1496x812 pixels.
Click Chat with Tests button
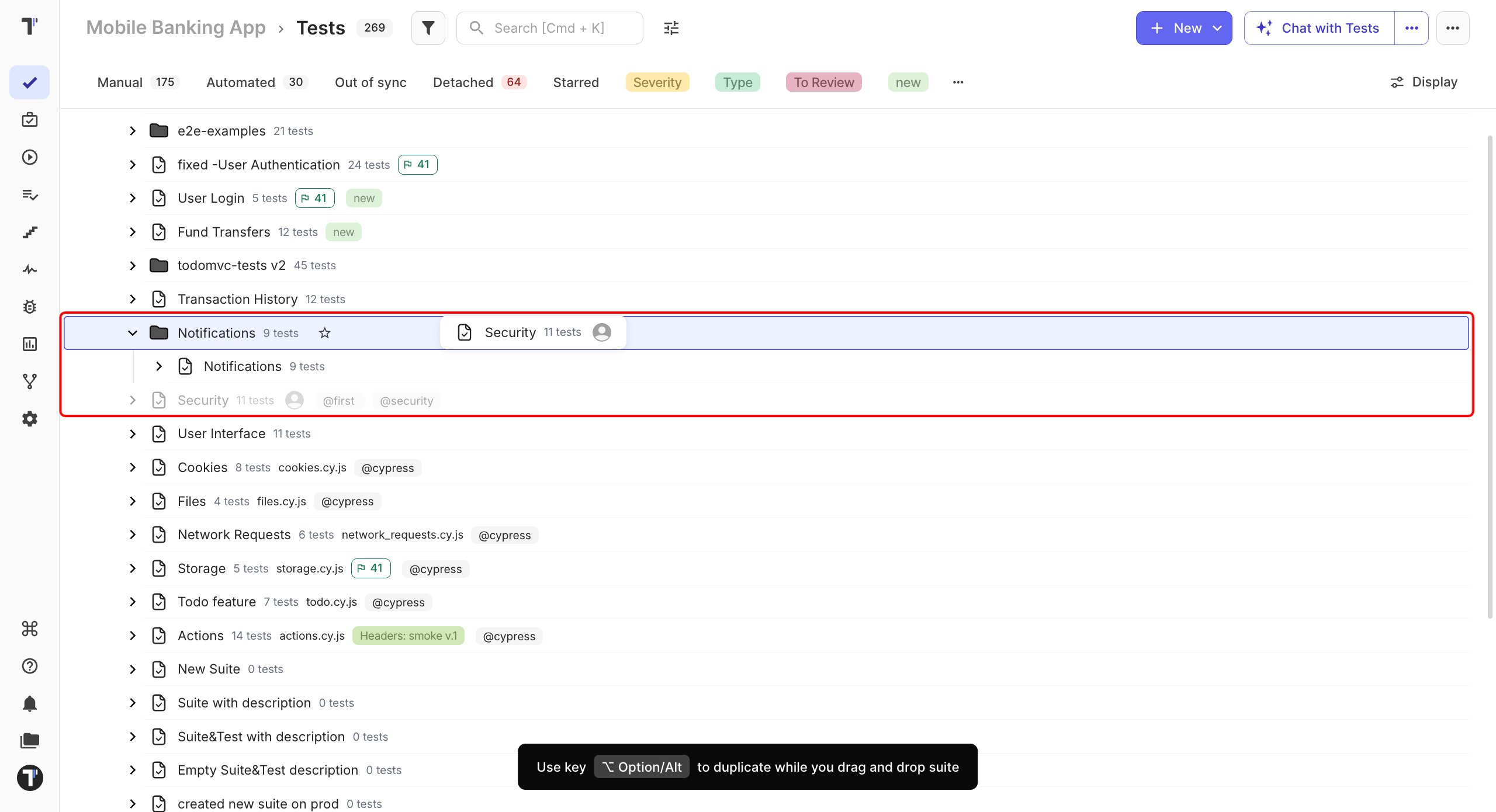pyautogui.click(x=1320, y=28)
